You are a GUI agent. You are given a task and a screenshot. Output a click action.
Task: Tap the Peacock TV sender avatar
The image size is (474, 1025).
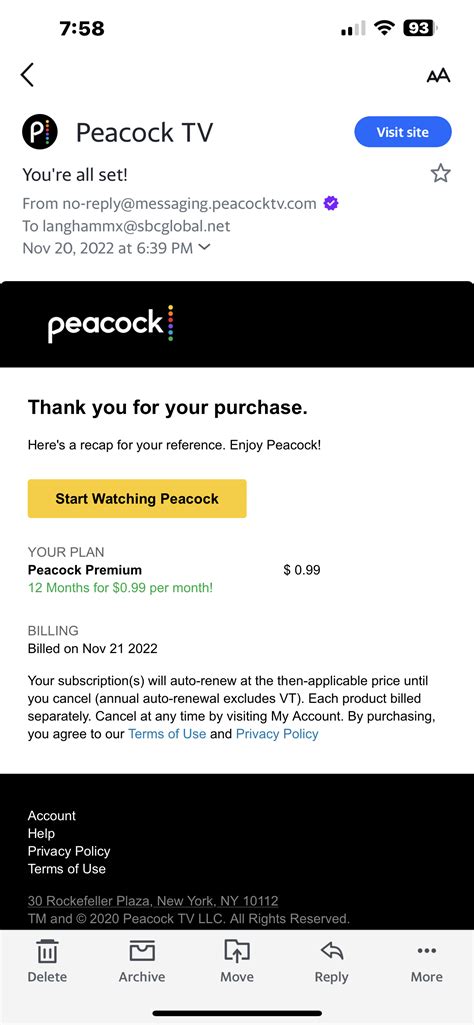tap(40, 132)
